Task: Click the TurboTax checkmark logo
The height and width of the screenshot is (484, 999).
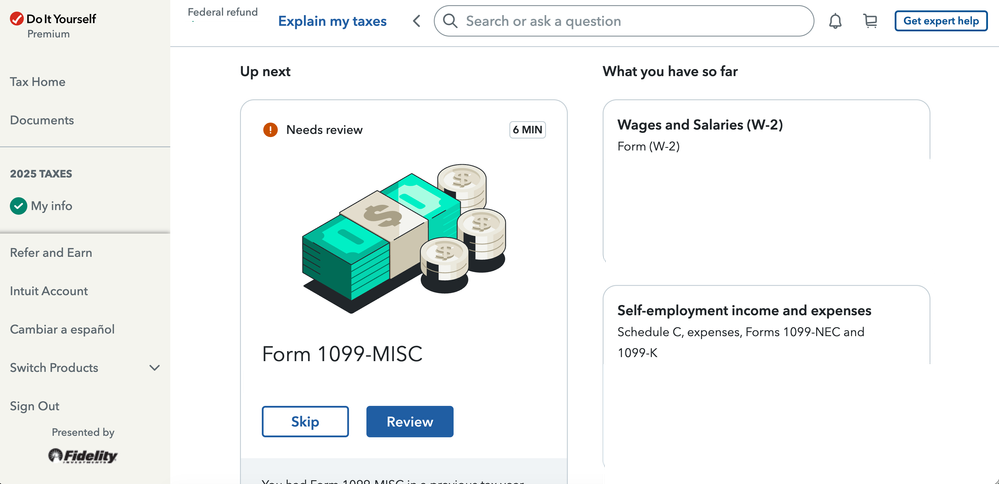Action: (16, 18)
